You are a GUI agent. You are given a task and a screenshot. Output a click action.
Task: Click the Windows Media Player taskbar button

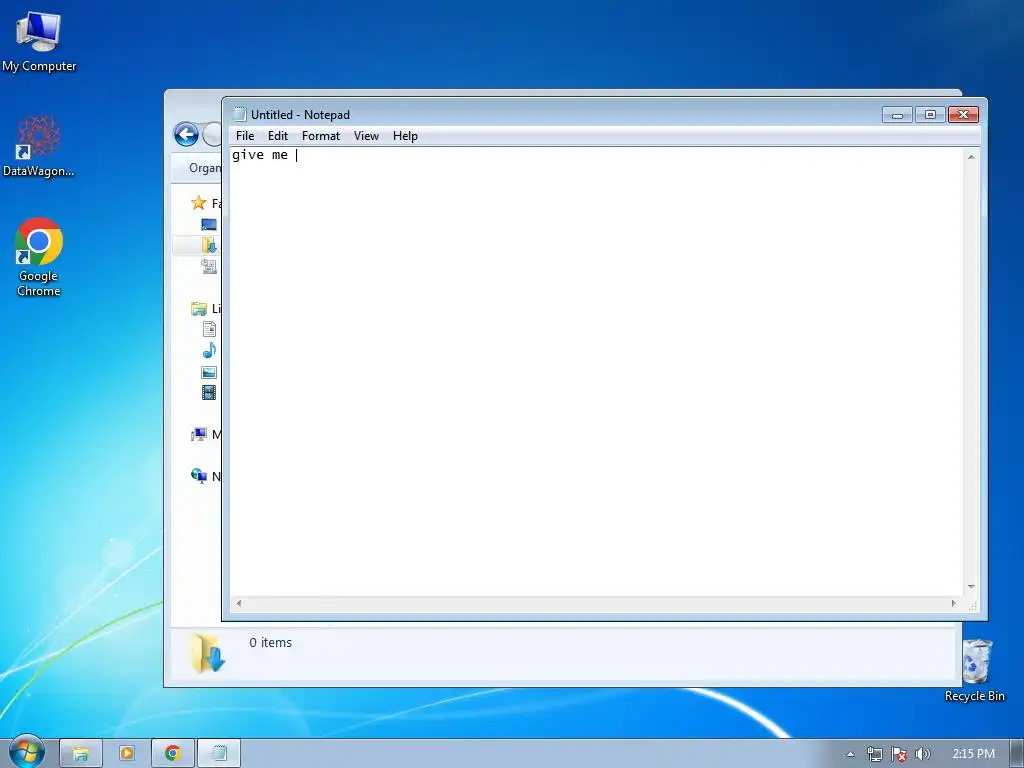point(127,754)
